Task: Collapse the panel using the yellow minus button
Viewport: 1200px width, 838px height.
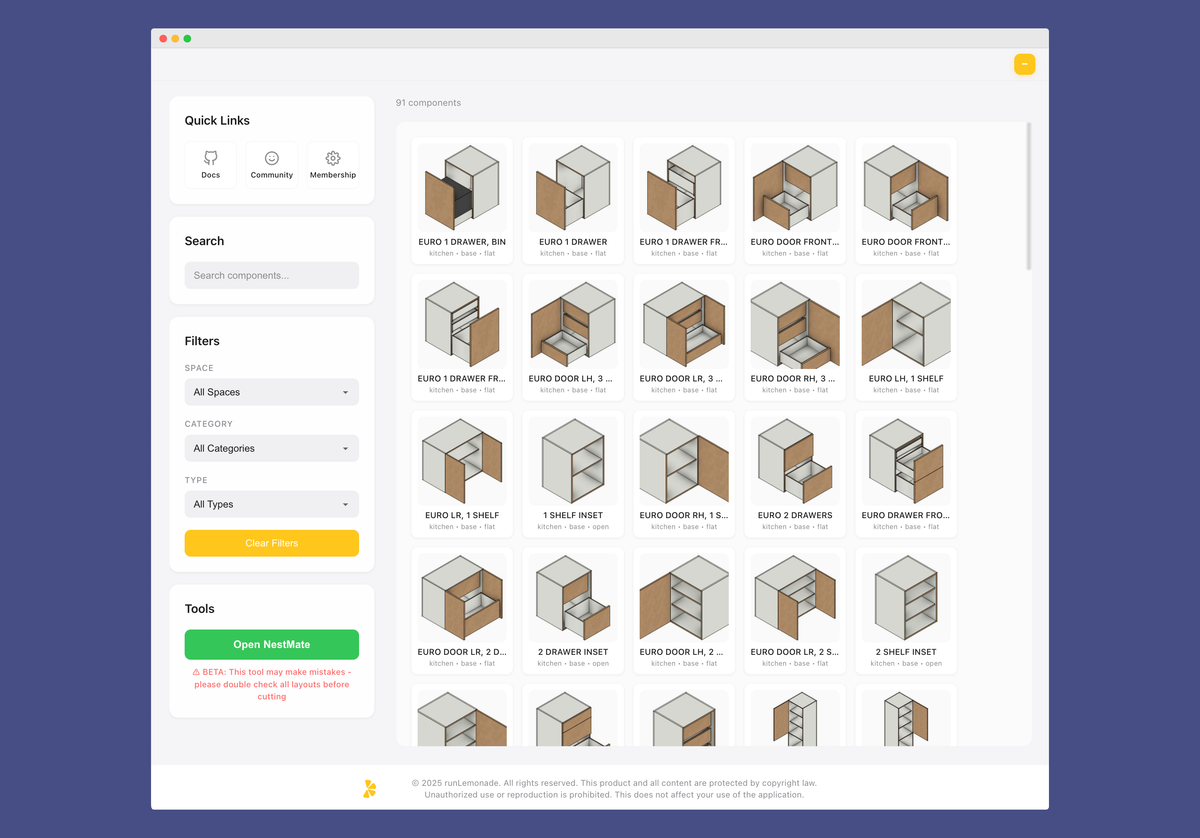Action: coord(1024,63)
